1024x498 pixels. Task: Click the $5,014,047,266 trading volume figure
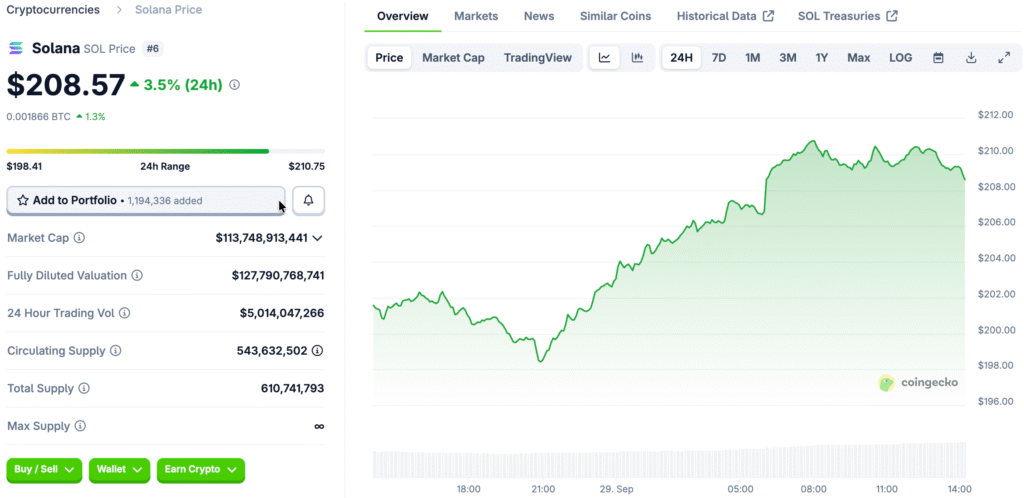coord(281,313)
